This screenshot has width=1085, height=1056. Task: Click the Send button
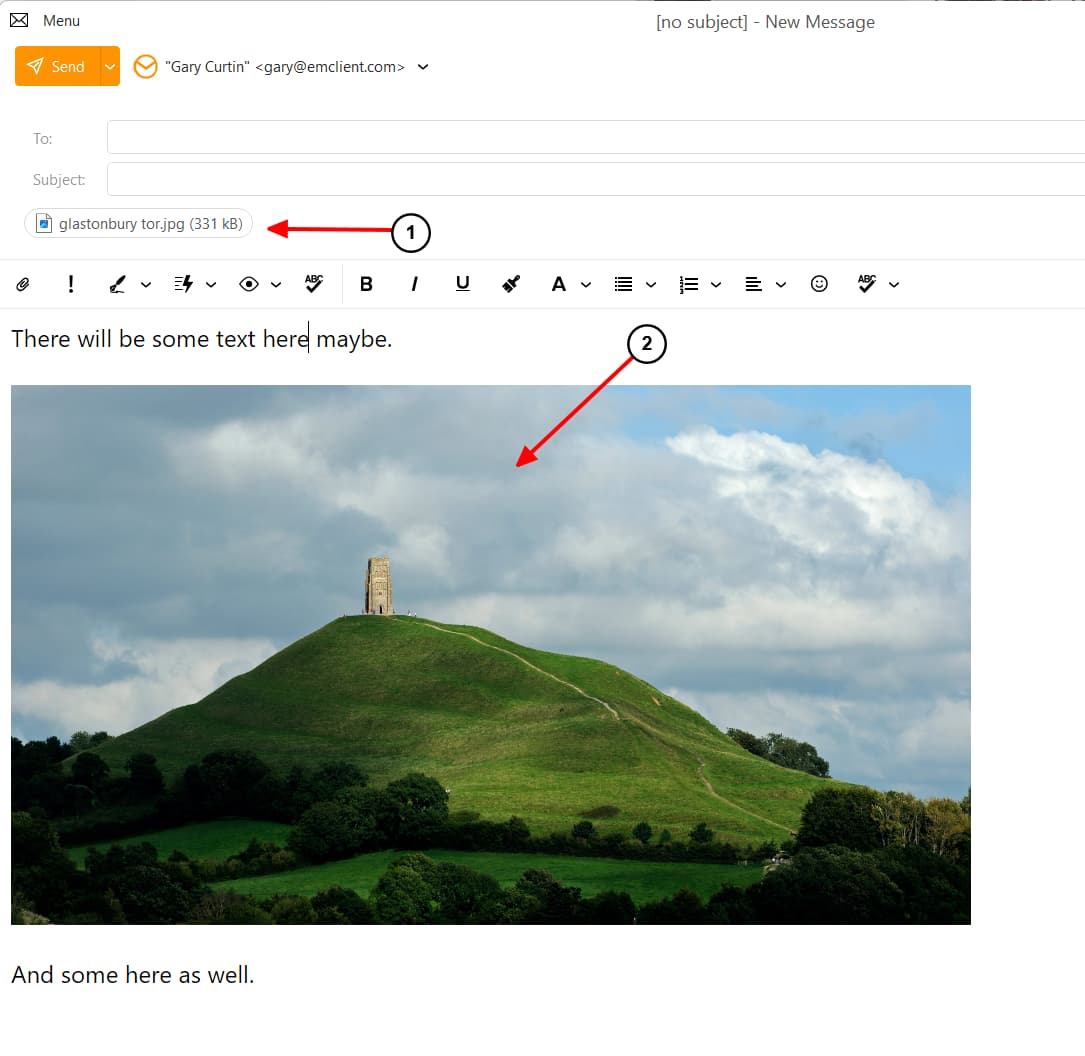tap(58, 66)
